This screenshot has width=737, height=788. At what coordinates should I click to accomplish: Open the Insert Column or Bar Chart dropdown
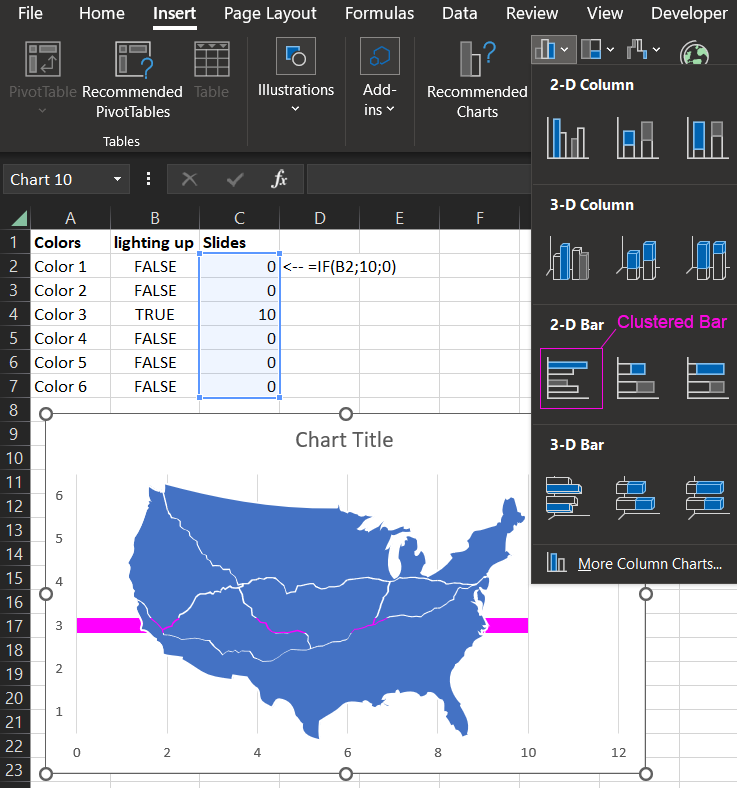552,48
